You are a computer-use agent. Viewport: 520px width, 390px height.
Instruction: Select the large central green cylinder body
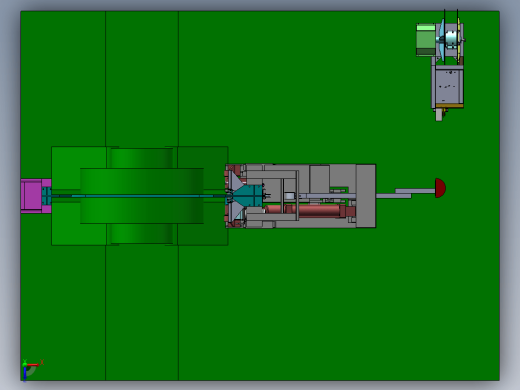tap(142, 196)
